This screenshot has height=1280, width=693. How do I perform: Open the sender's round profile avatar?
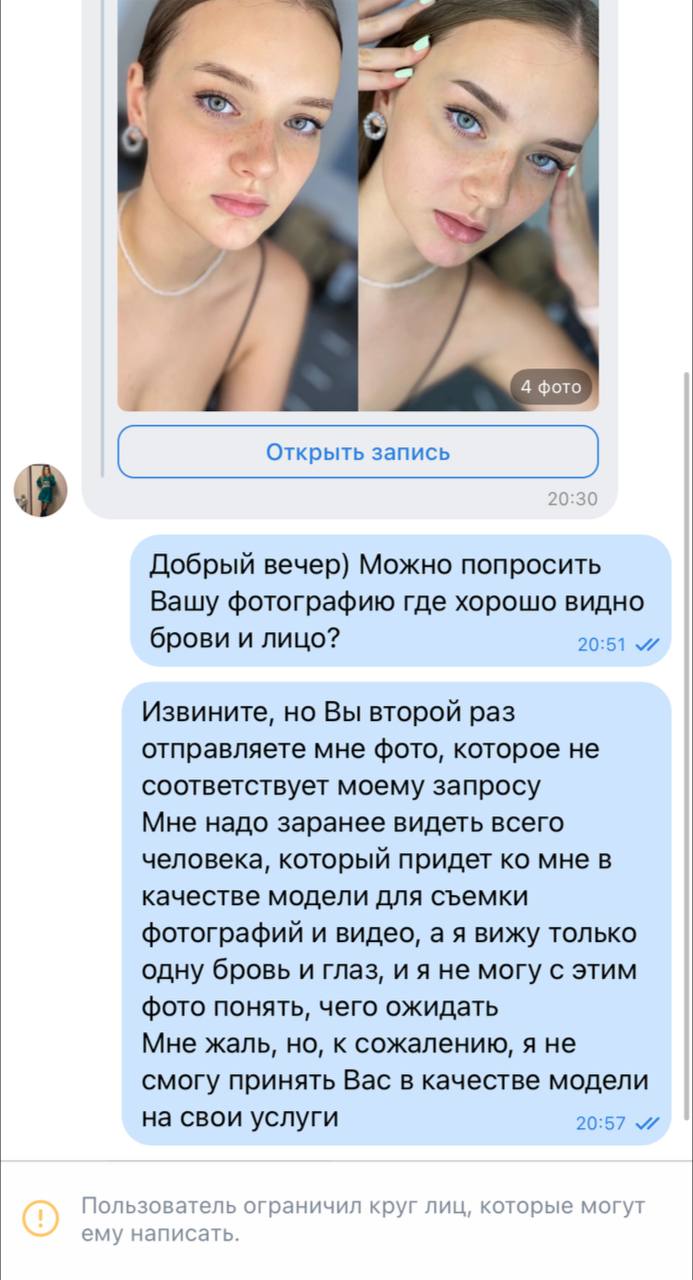tap(40, 490)
